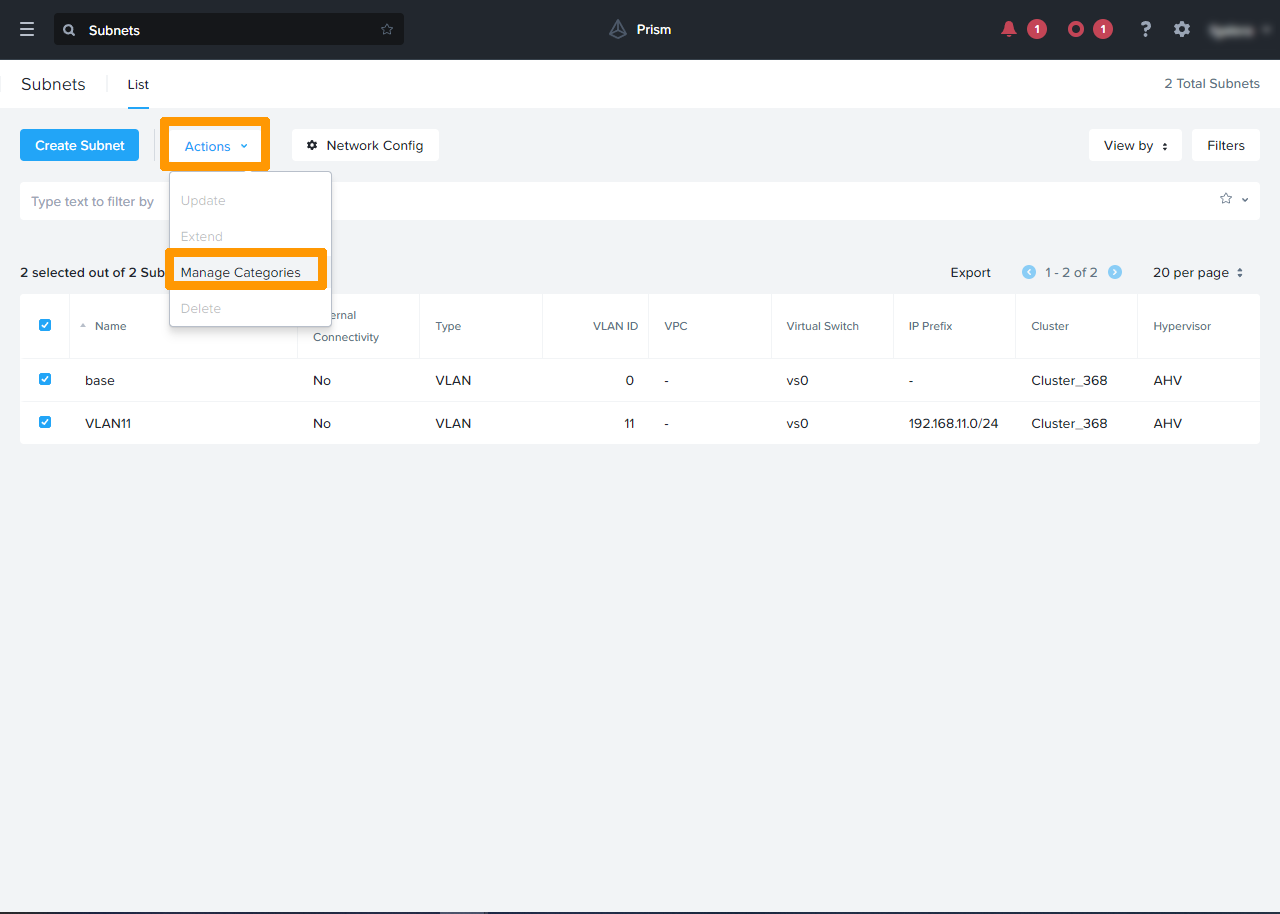Click the Prism logo in the header

pos(618,29)
